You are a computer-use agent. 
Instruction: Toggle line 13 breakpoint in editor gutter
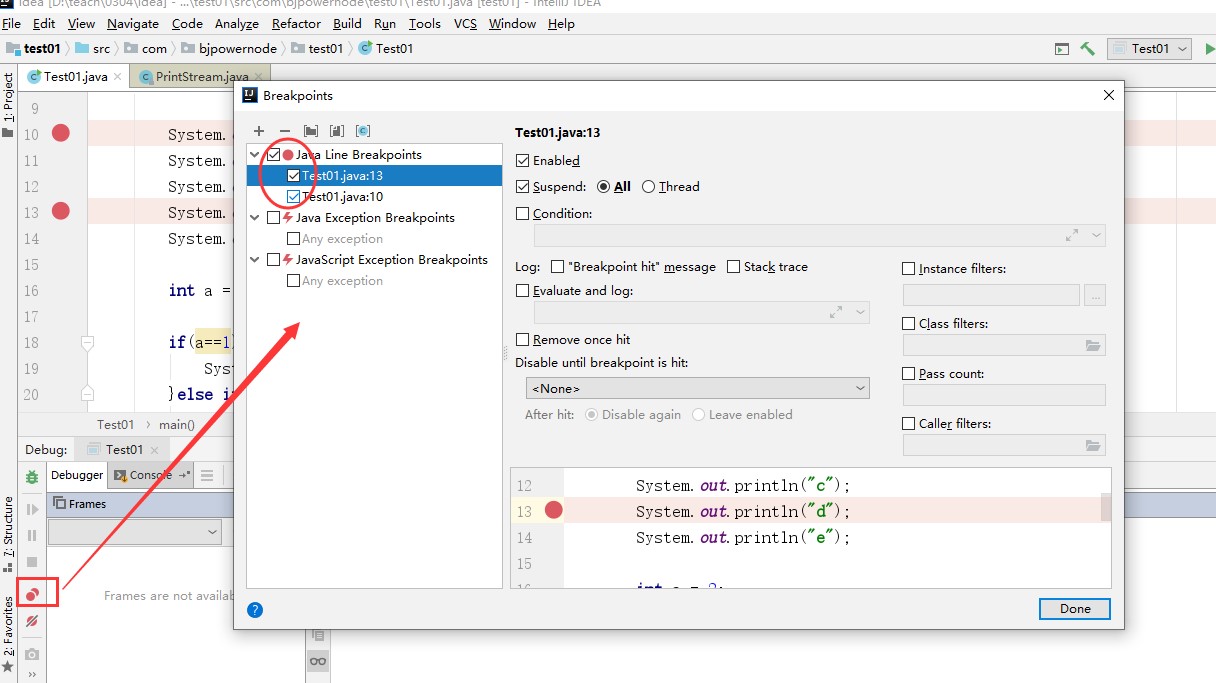tap(61, 211)
